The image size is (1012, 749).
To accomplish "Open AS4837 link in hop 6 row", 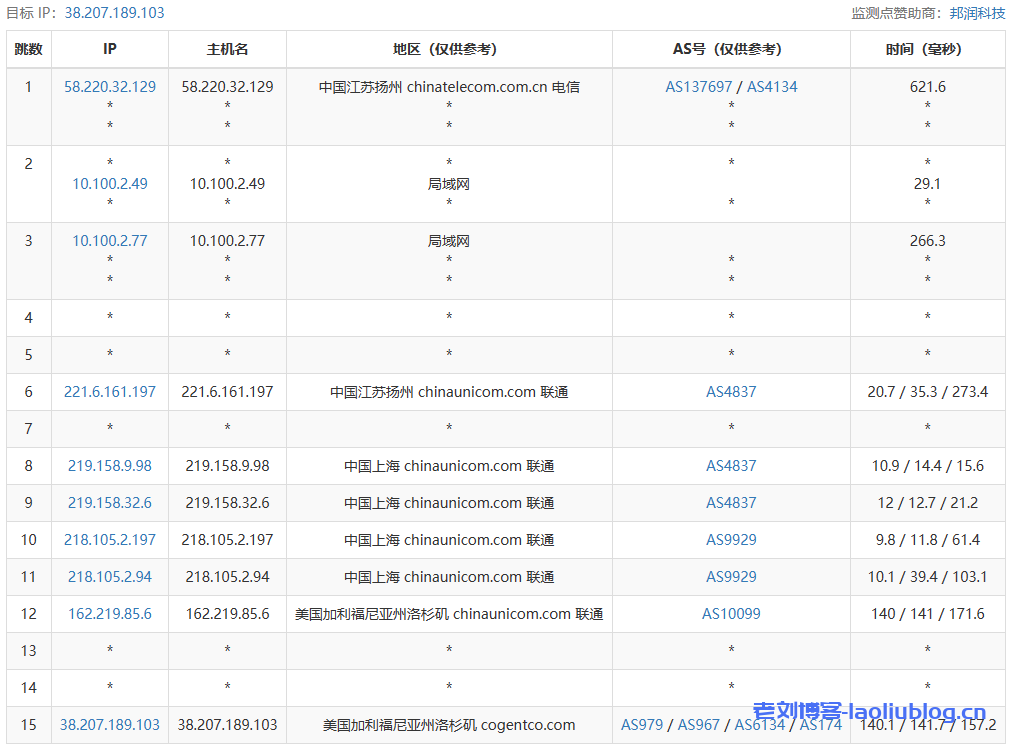I will [x=731, y=392].
